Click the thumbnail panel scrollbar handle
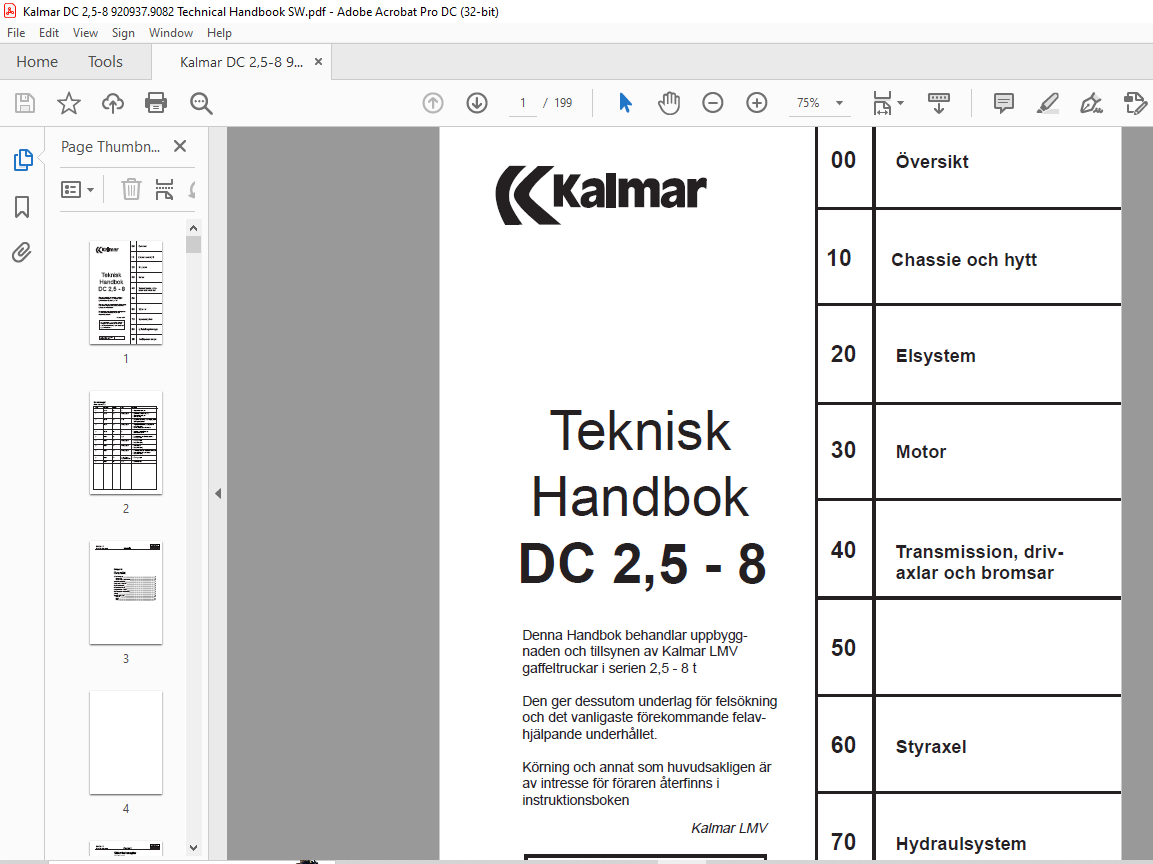Viewport: 1153px width, 864px height. click(x=193, y=244)
